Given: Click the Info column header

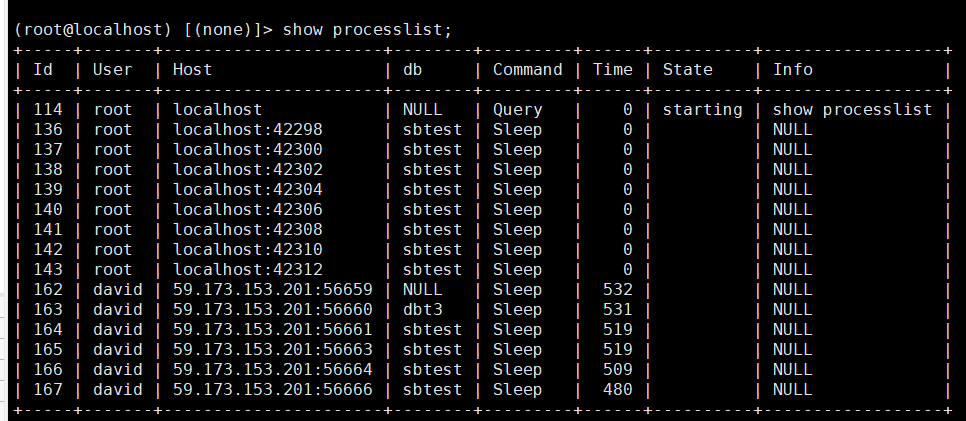Looking at the screenshot, I should click(793, 70).
